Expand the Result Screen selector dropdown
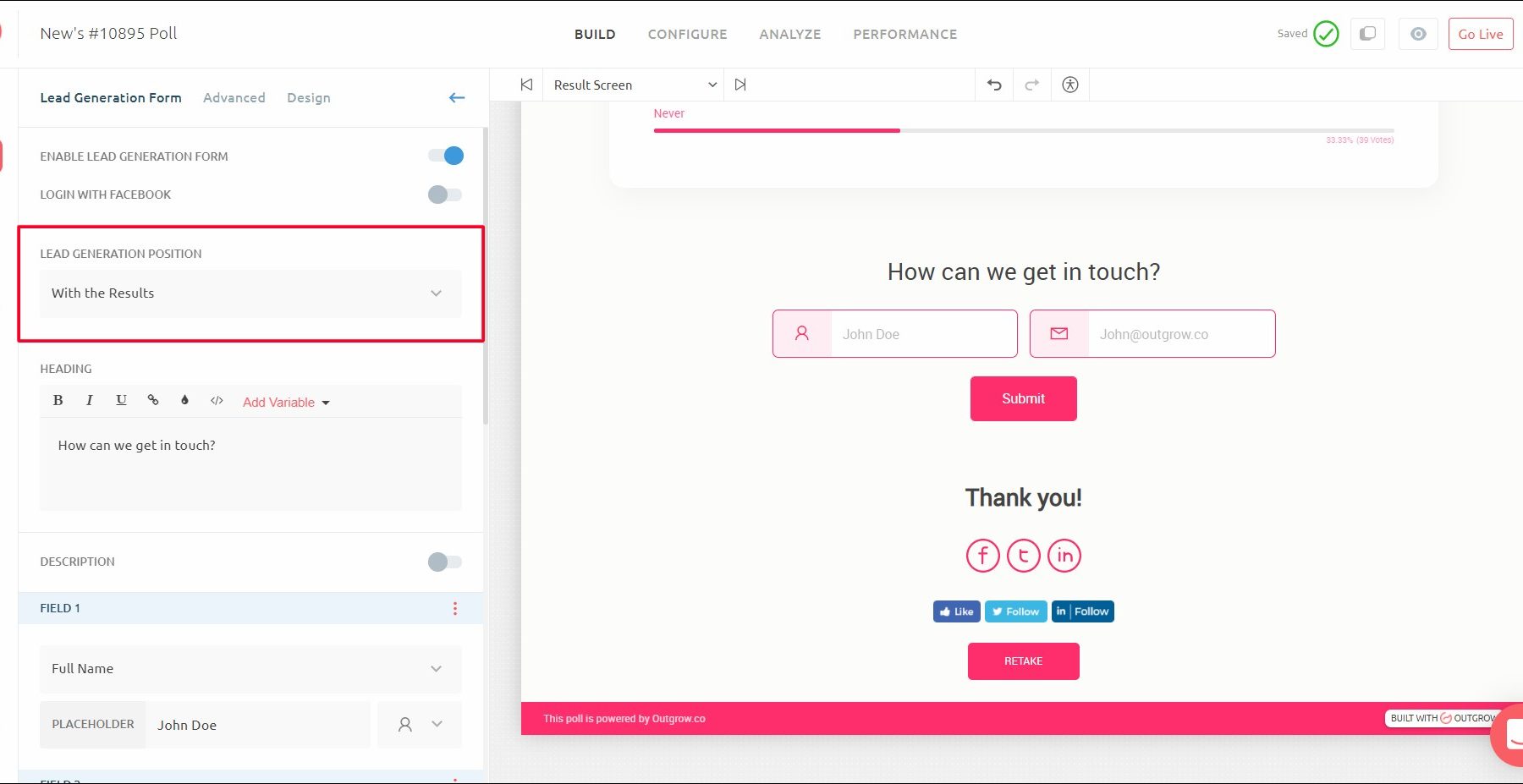Image resolution: width=1523 pixels, height=784 pixels. pos(635,85)
